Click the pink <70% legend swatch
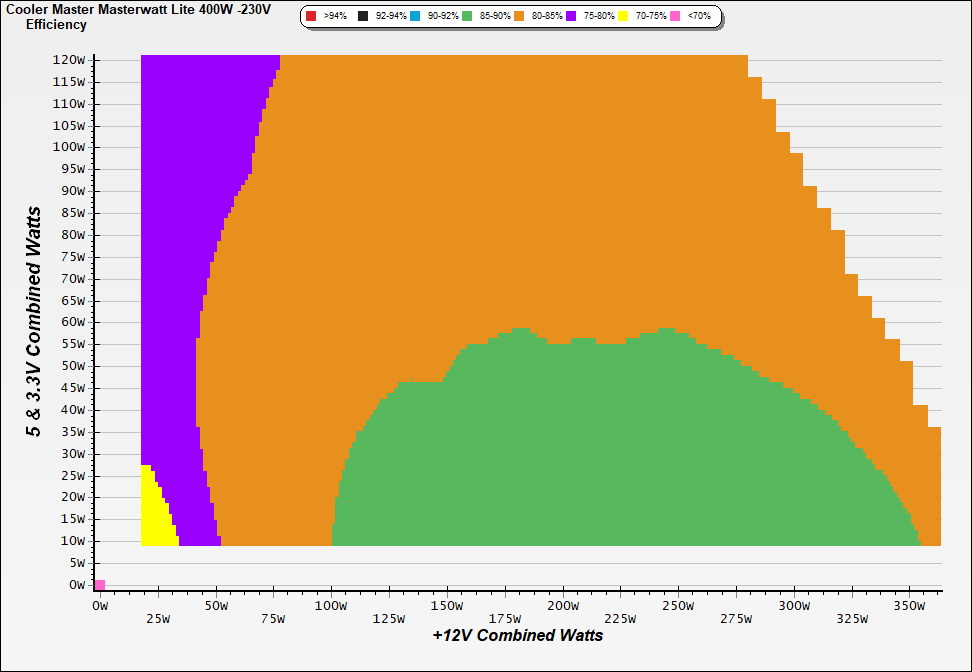 [675, 17]
